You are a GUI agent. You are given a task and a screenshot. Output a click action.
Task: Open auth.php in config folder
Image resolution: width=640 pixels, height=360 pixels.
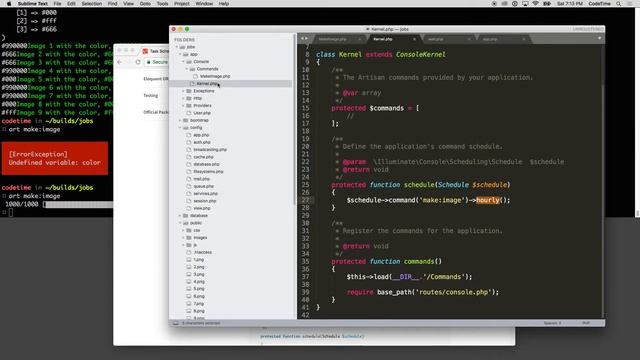pyautogui.click(x=202, y=142)
